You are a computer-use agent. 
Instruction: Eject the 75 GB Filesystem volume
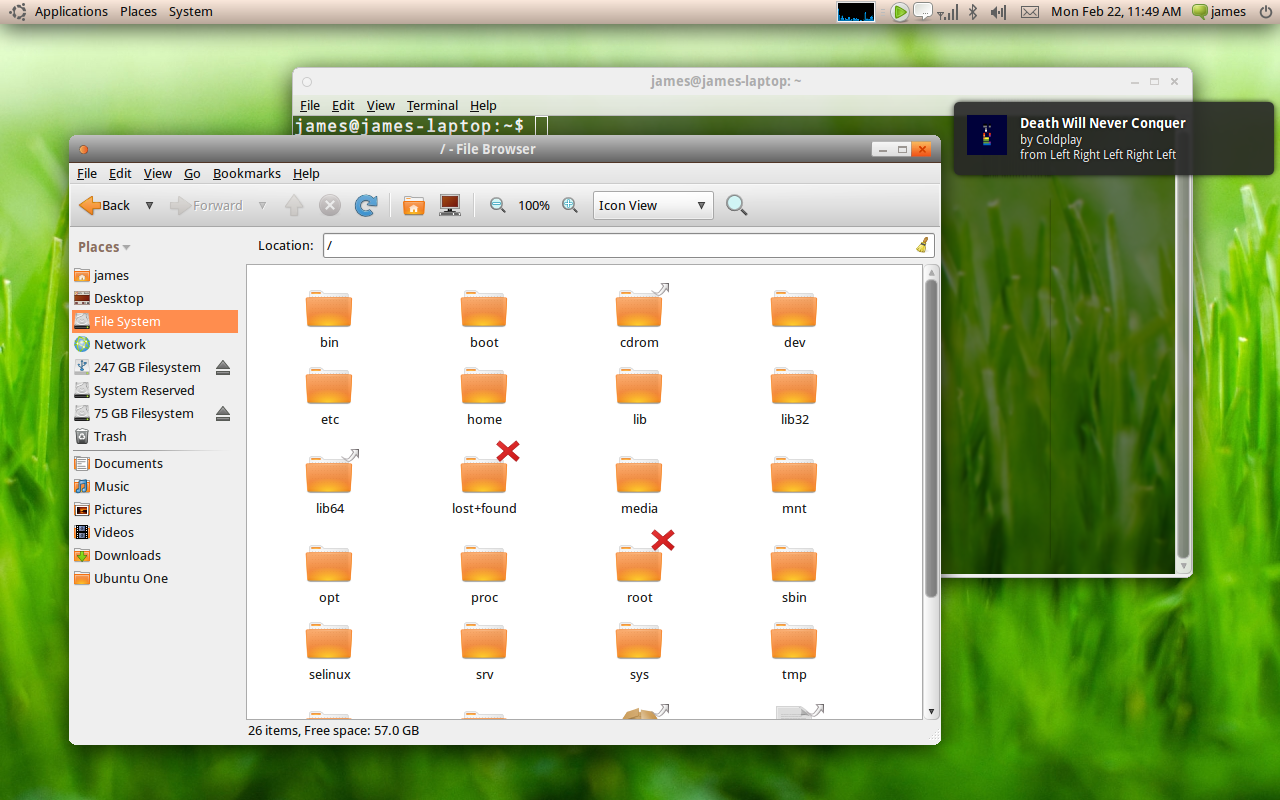[x=223, y=413]
